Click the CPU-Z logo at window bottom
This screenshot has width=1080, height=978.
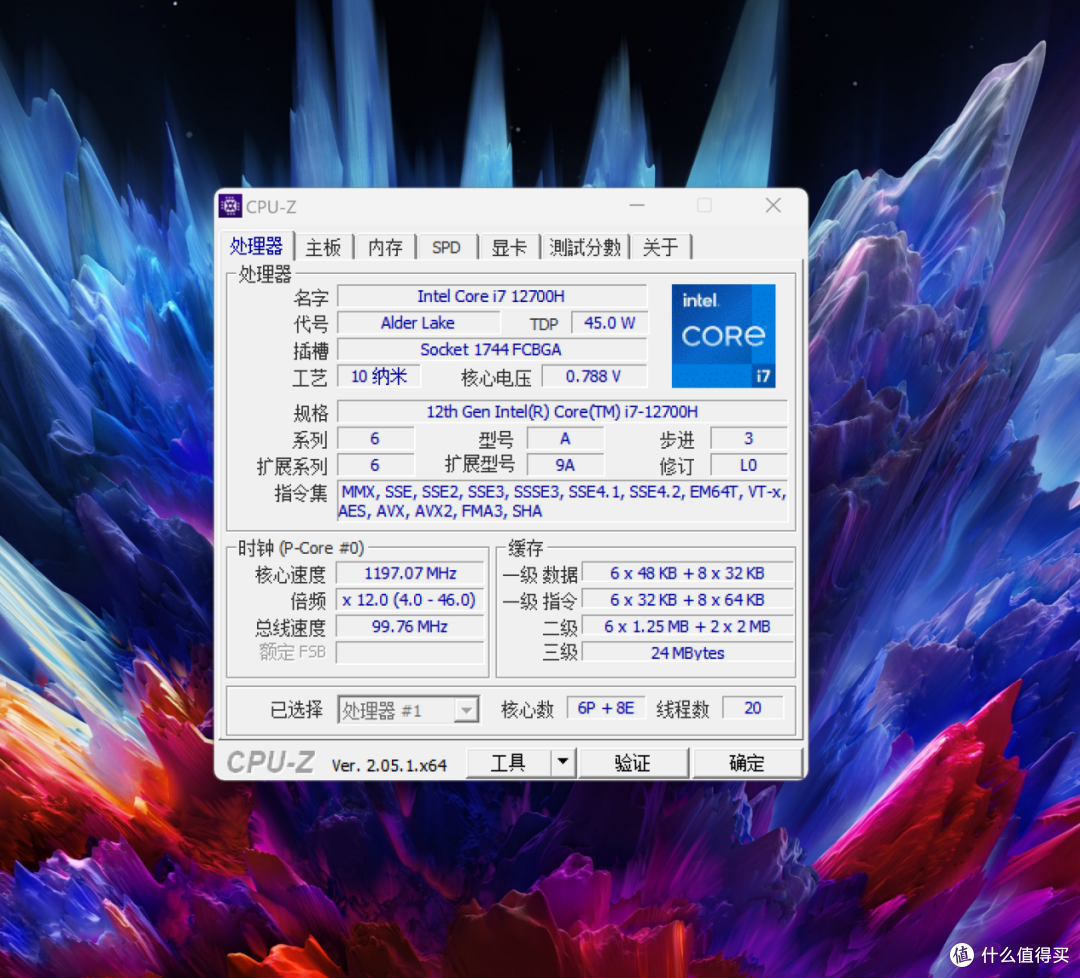(x=271, y=762)
